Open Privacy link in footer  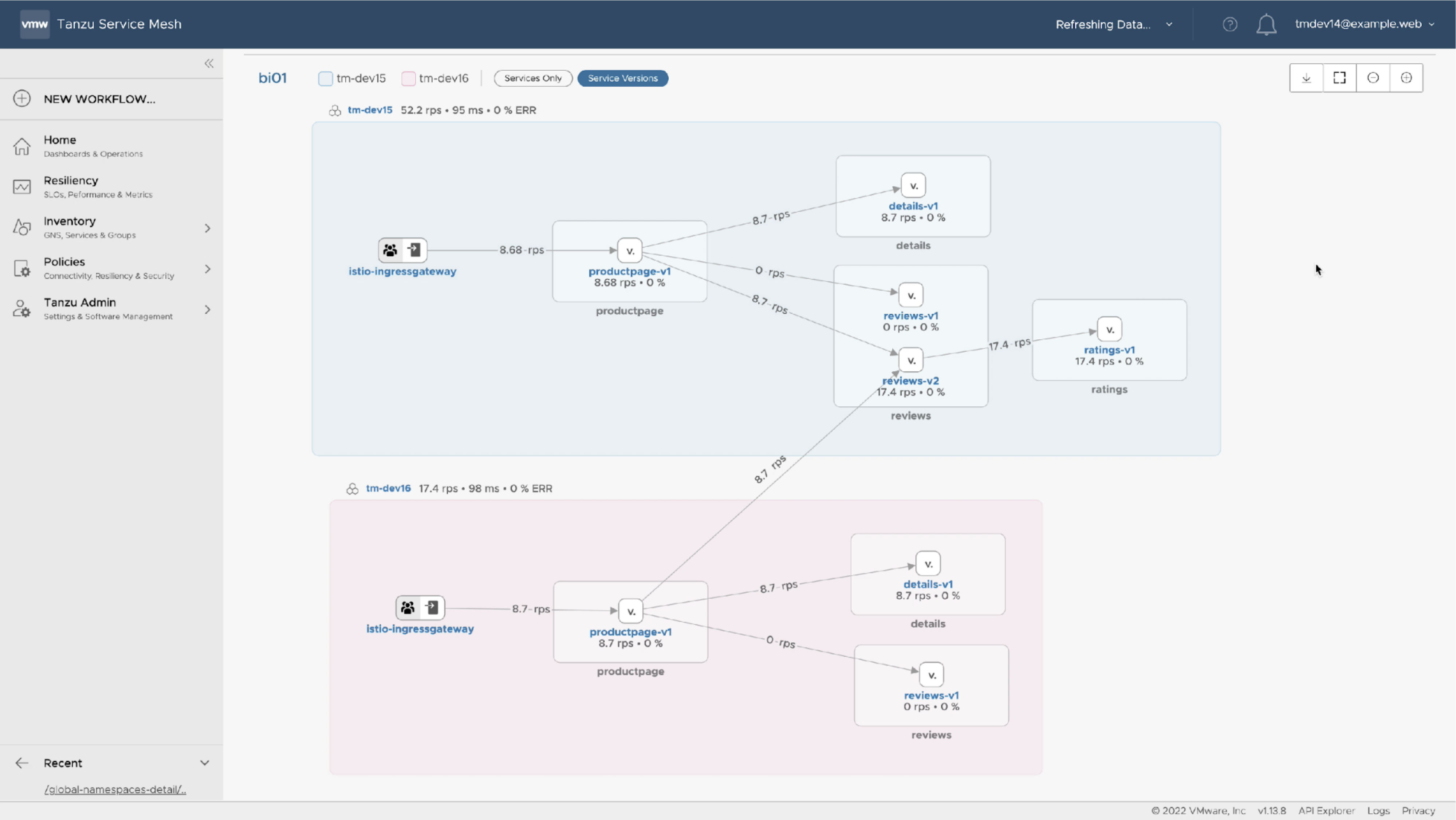click(x=1418, y=811)
